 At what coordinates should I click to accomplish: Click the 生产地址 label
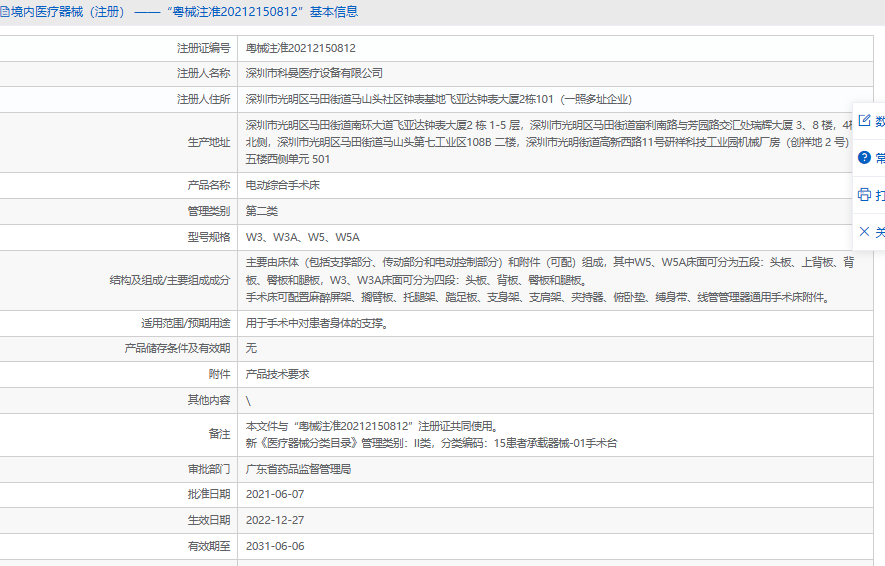[209, 142]
